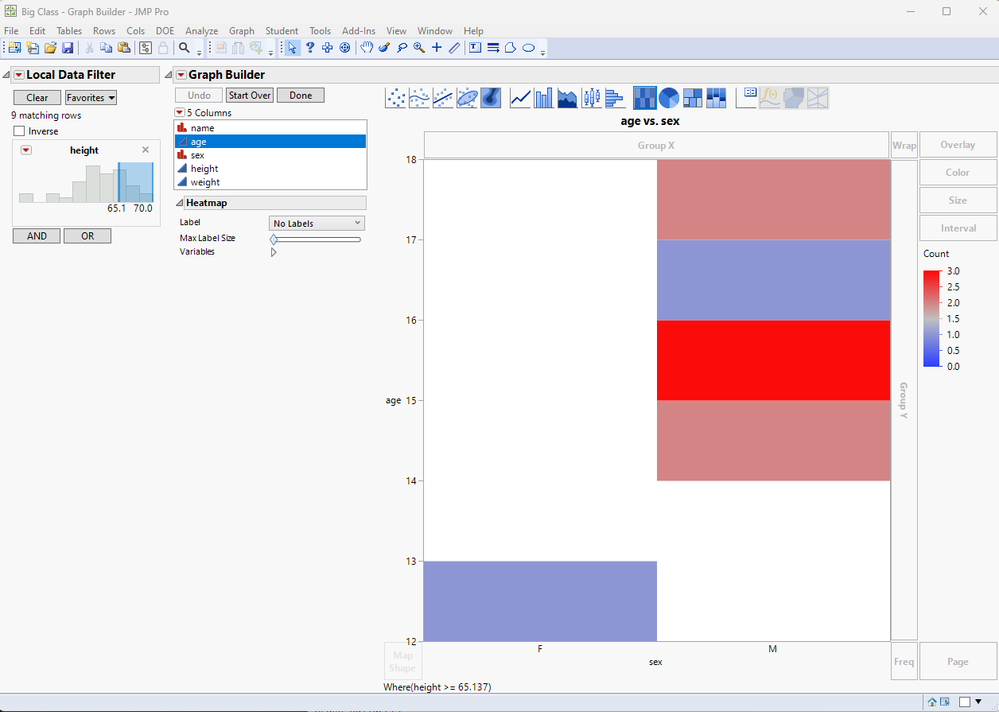
Task: Adjust the Max Label Size slider
Action: 317,239
